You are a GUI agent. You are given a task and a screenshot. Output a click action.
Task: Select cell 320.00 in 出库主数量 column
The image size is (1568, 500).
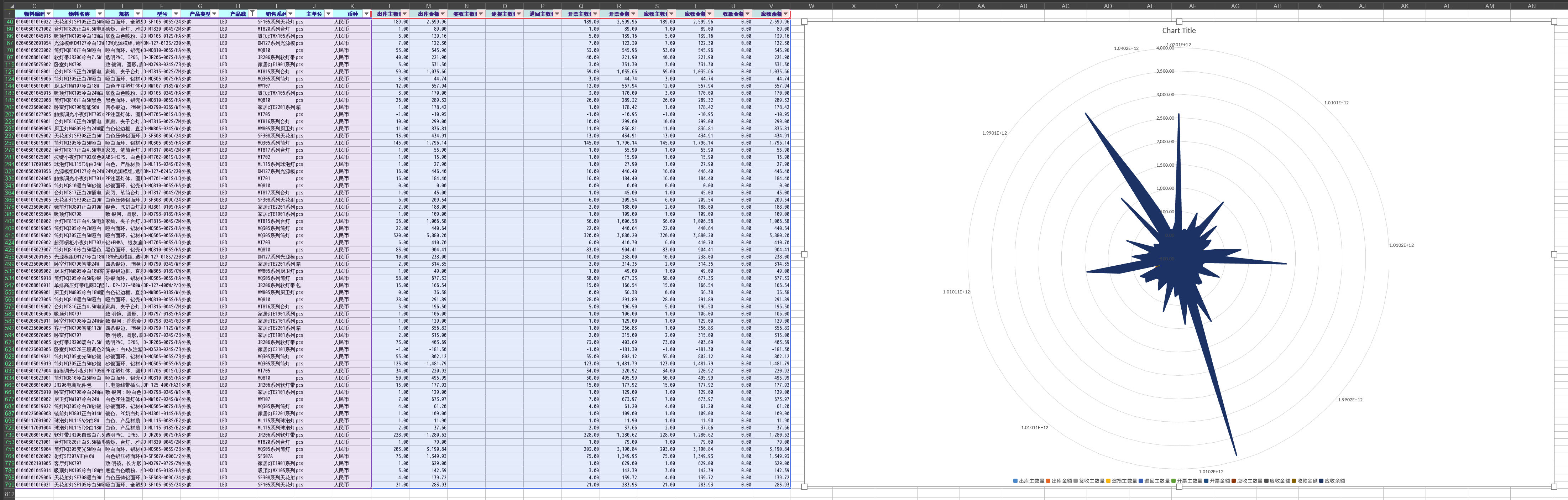pos(390,235)
